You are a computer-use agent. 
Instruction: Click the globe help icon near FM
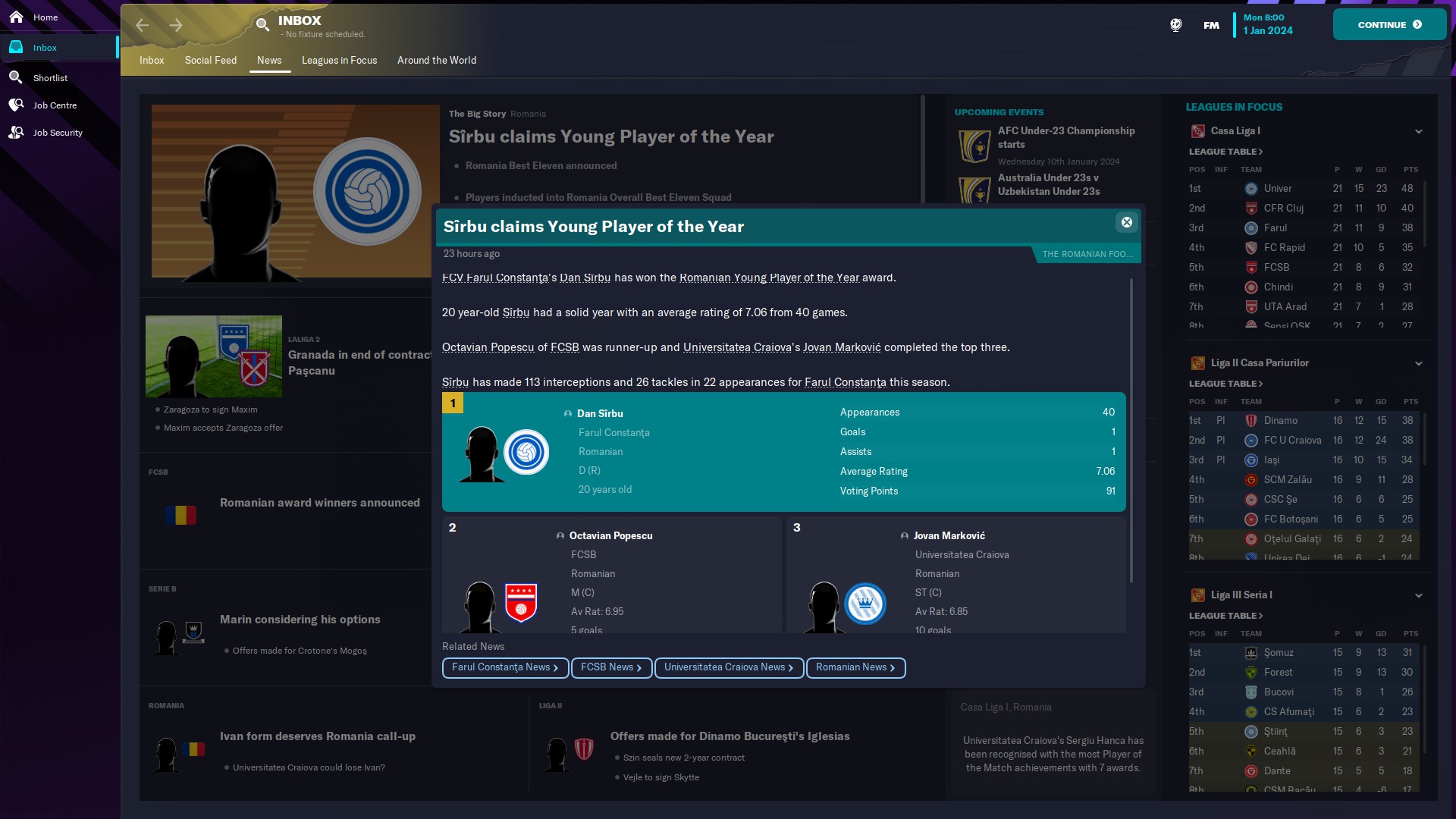[x=1175, y=25]
